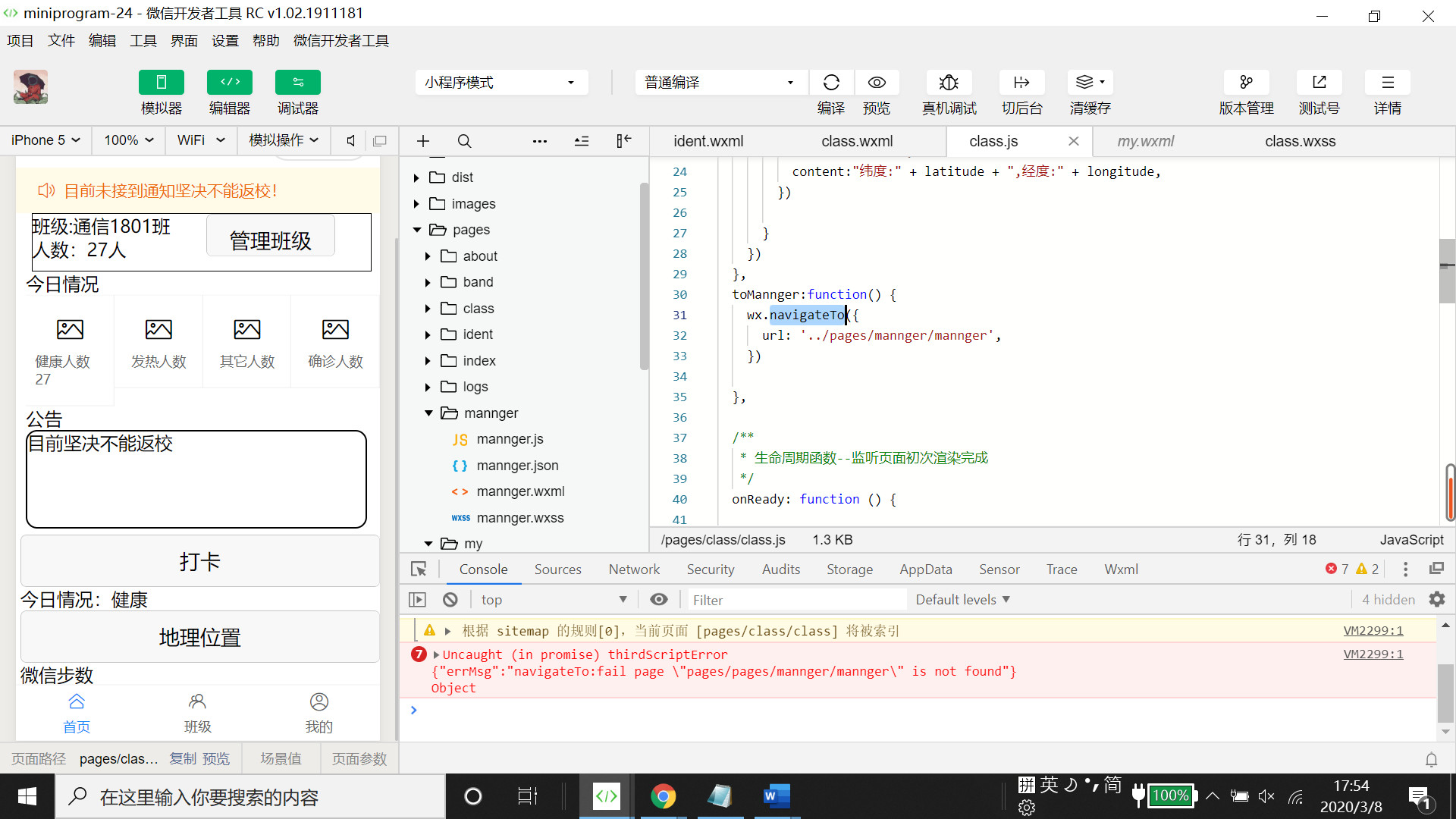The height and width of the screenshot is (819, 1456).
Task: Click the preview eye icon in toolbar
Action: click(877, 83)
